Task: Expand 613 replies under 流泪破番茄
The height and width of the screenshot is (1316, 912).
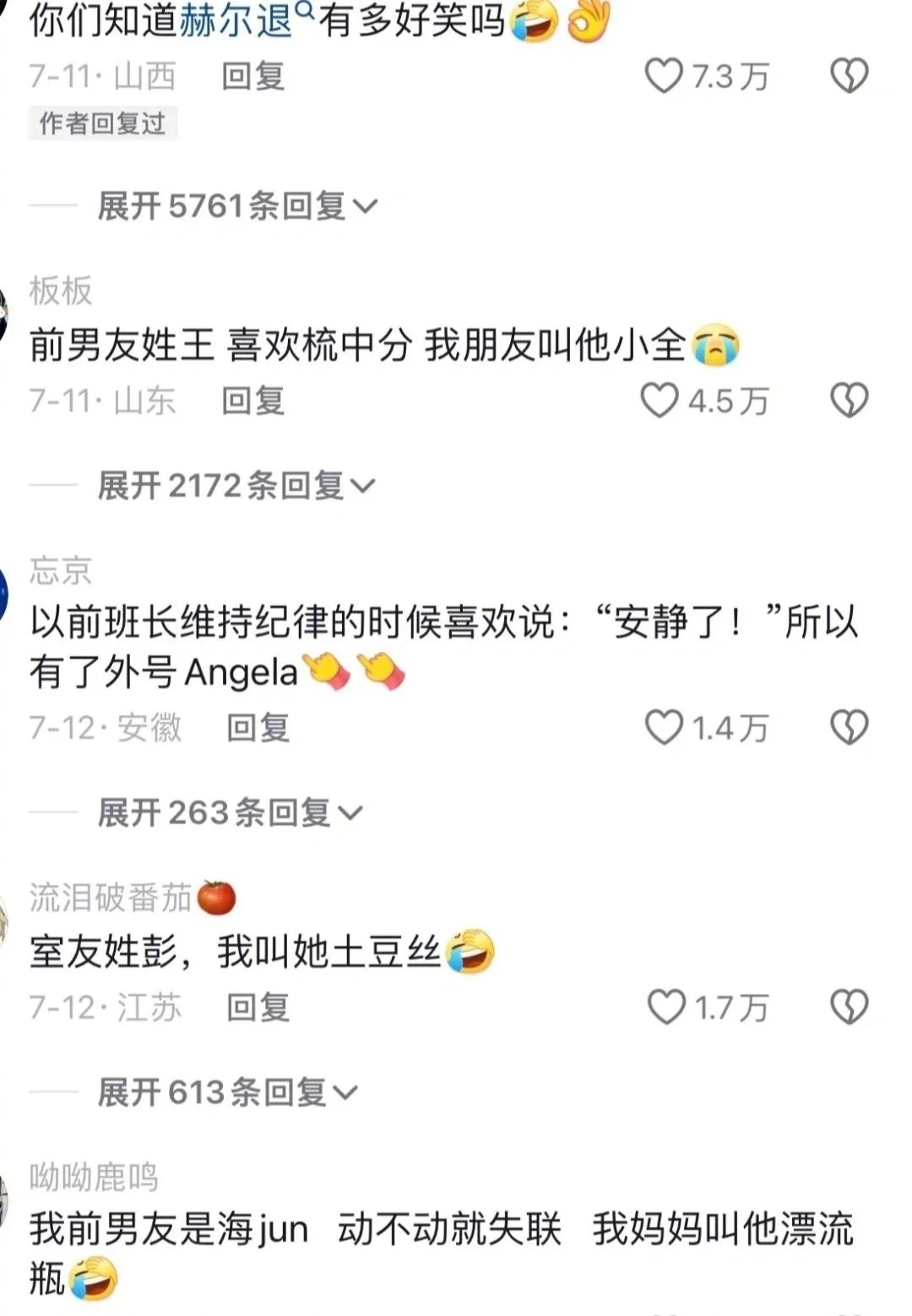Action: click(x=228, y=1092)
